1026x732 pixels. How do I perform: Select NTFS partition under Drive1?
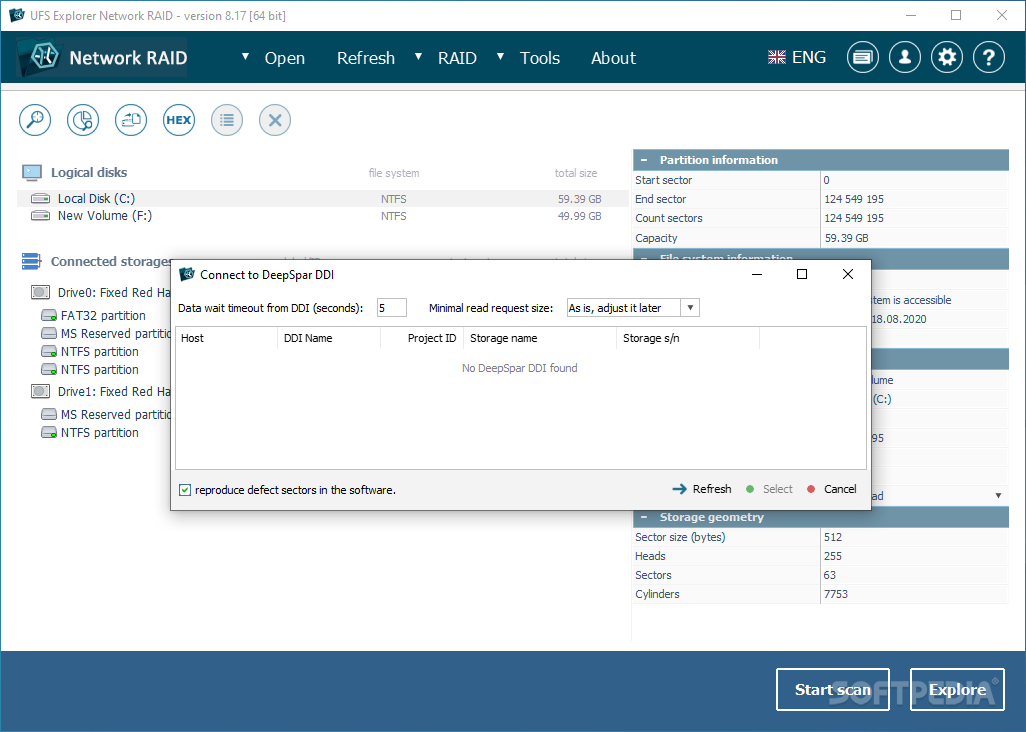[x=99, y=432]
